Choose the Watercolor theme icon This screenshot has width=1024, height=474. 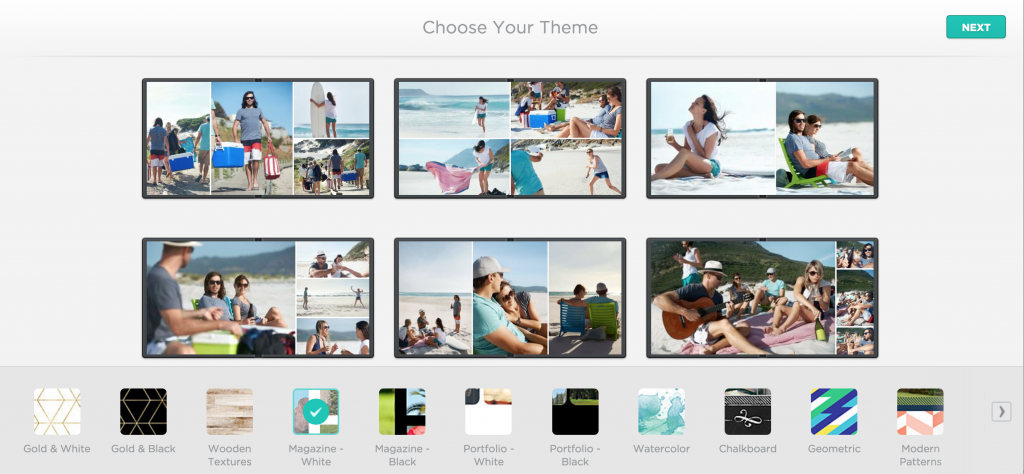[661, 411]
